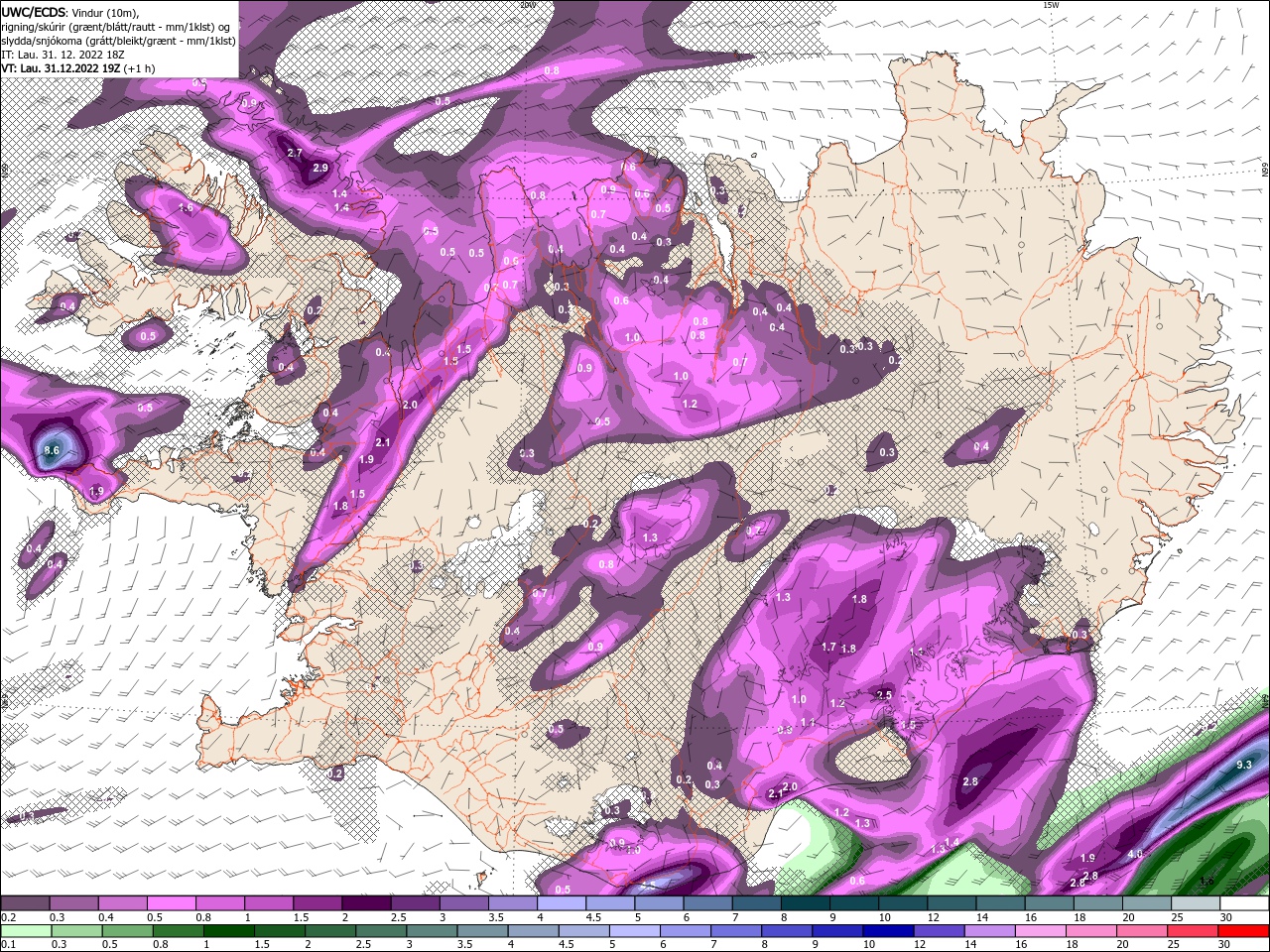Click the palest green 0.1–0.3 rain legend swatch
Viewport: 1270px width, 952px height.
(25, 931)
